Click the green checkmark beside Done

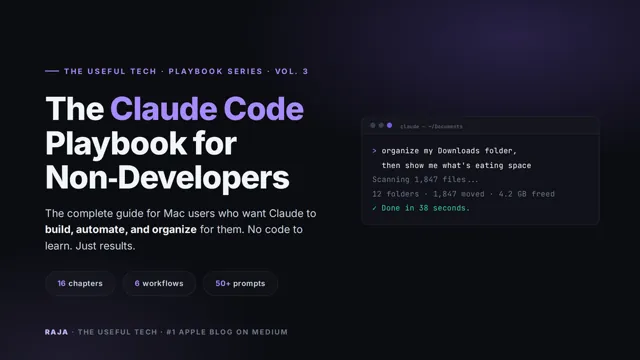coord(374,208)
